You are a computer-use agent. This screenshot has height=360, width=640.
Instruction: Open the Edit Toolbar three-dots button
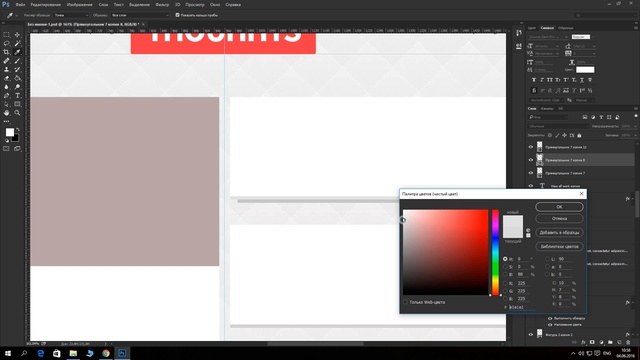tap(7, 121)
